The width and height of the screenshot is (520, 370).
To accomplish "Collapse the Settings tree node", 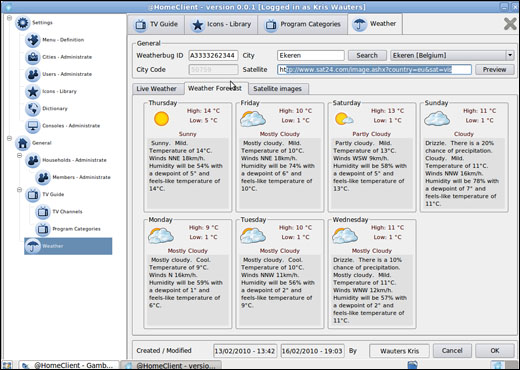I will (9, 17).
